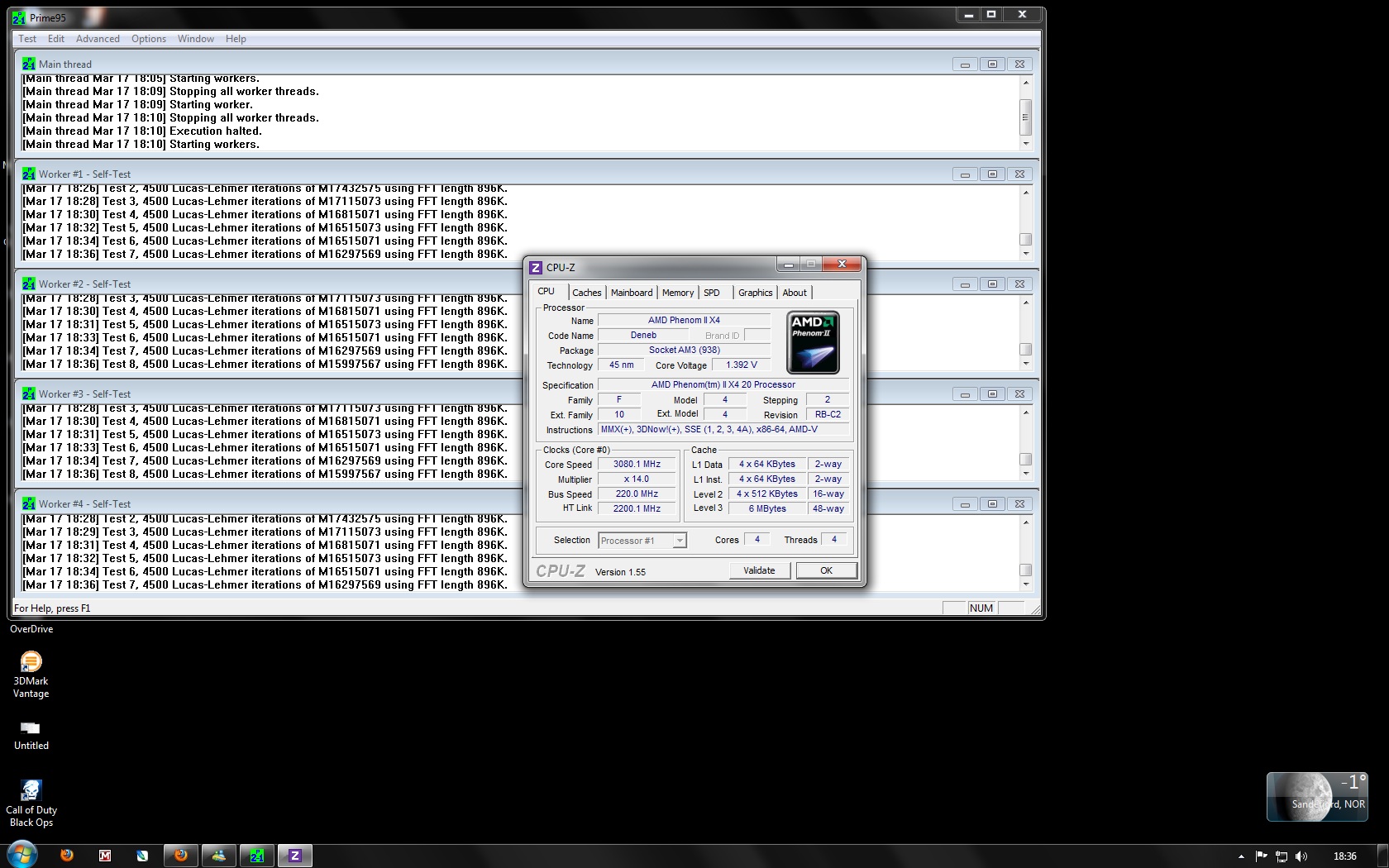
Task: Click the Worker #2 scrollbar down arrow
Action: click(1026, 364)
